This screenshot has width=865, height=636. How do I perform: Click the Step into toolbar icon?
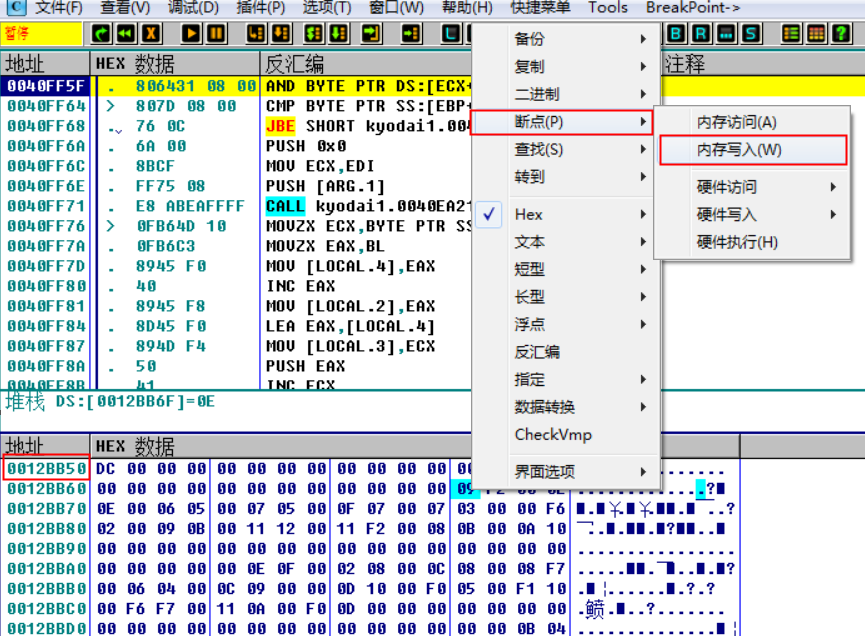pos(257,34)
